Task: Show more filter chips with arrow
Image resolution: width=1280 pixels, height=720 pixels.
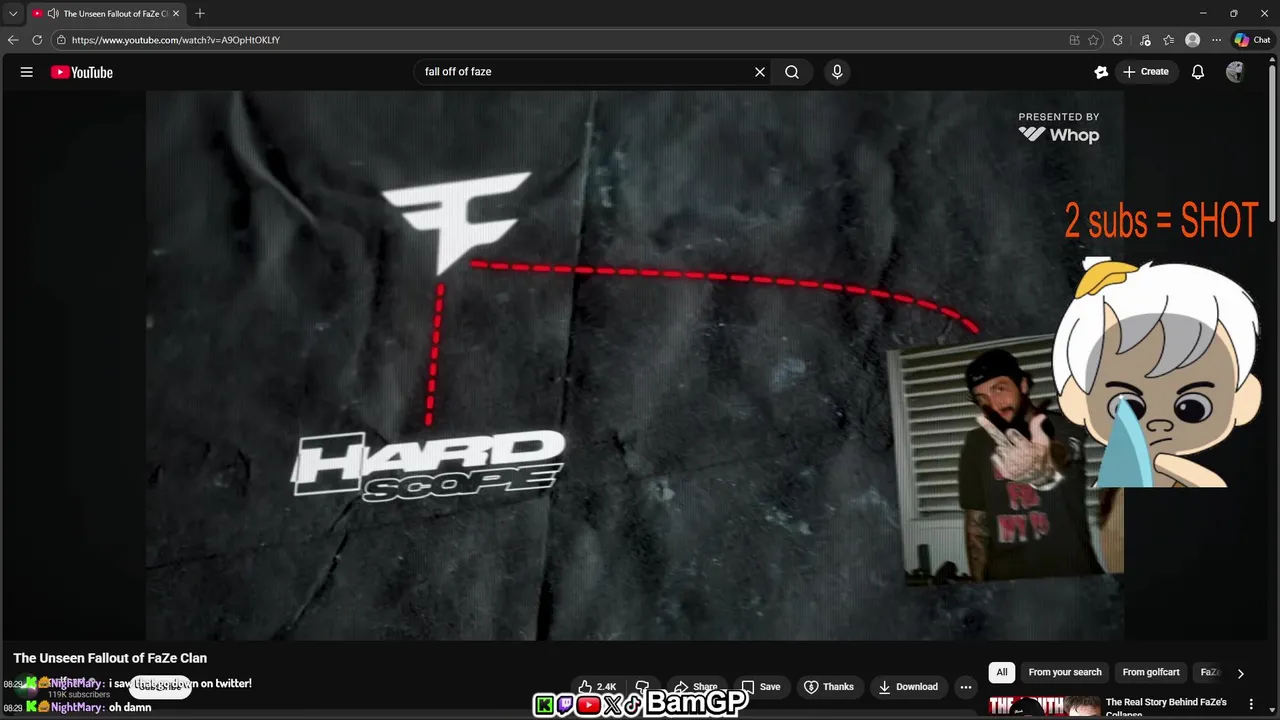Action: pyautogui.click(x=1240, y=674)
